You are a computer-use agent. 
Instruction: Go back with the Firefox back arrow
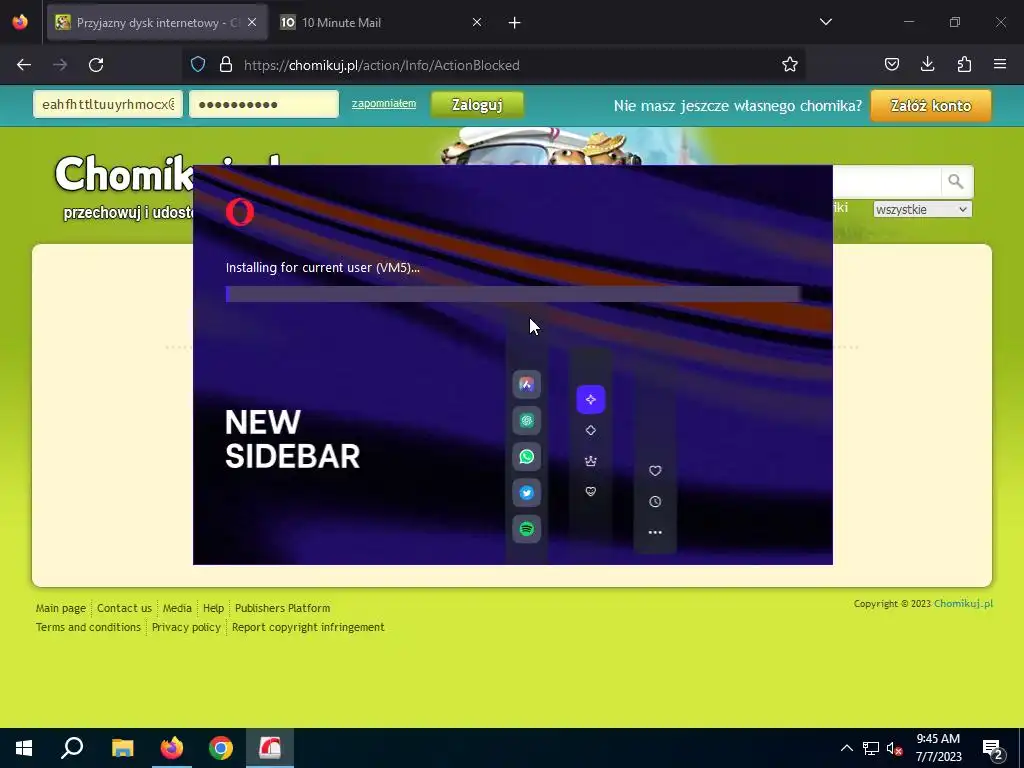24,65
